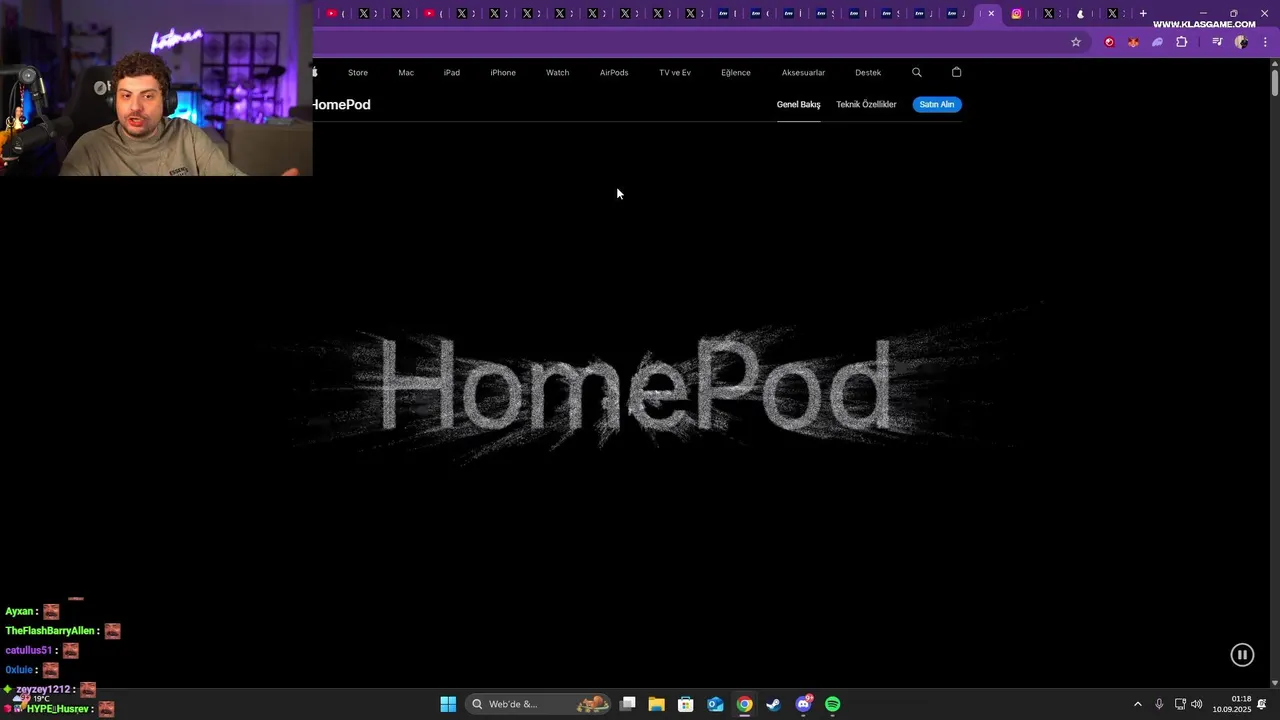Open Steam from the taskbar
This screenshot has width=1280, height=720.
pos(774,704)
